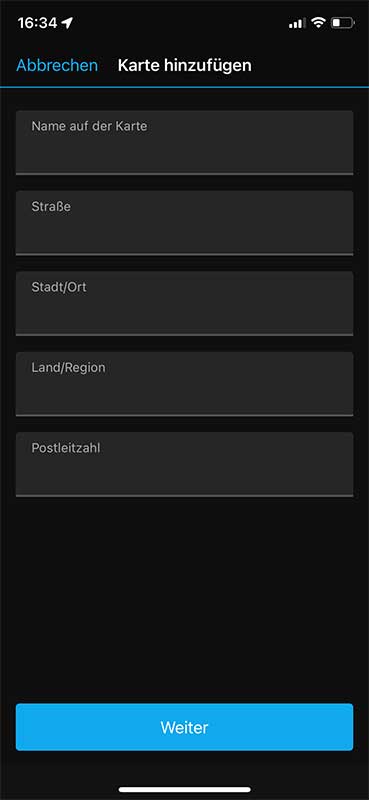Tap empty area between Postleitzahl and Weiter
This screenshot has width=369, height=800.
point(184,599)
